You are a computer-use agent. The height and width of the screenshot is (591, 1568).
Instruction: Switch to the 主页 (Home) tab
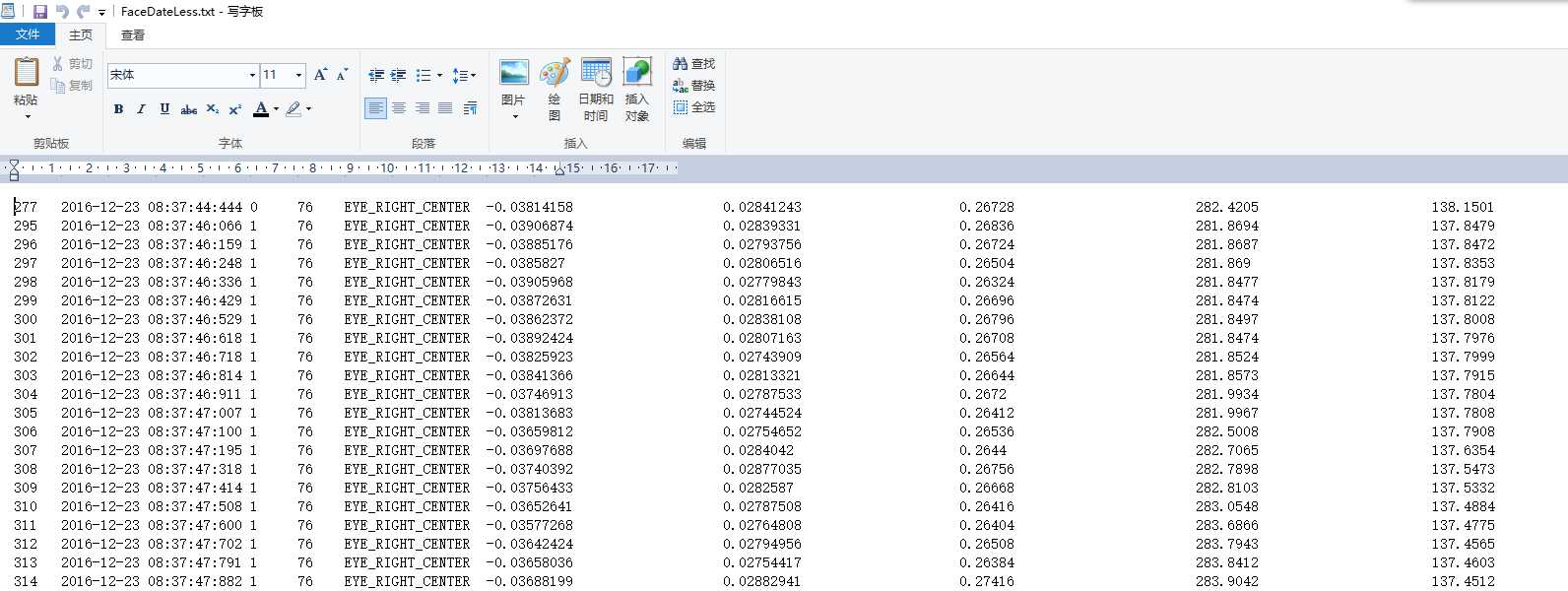[81, 34]
